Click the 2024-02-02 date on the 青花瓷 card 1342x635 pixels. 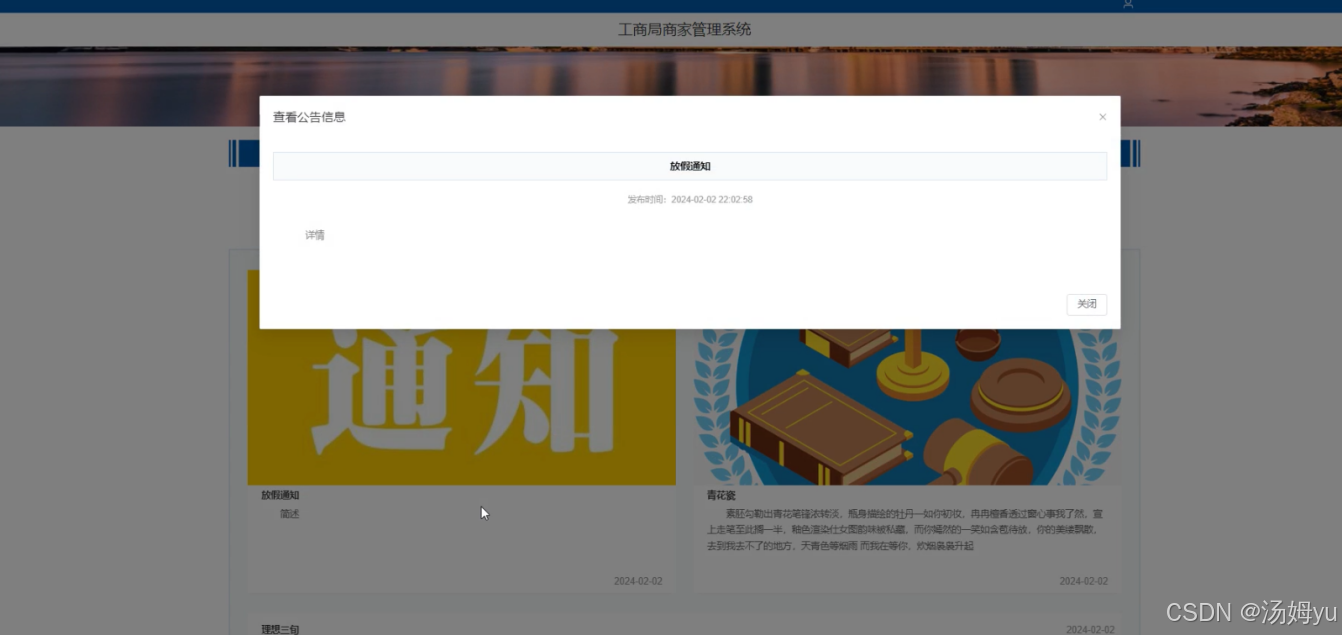(1084, 581)
